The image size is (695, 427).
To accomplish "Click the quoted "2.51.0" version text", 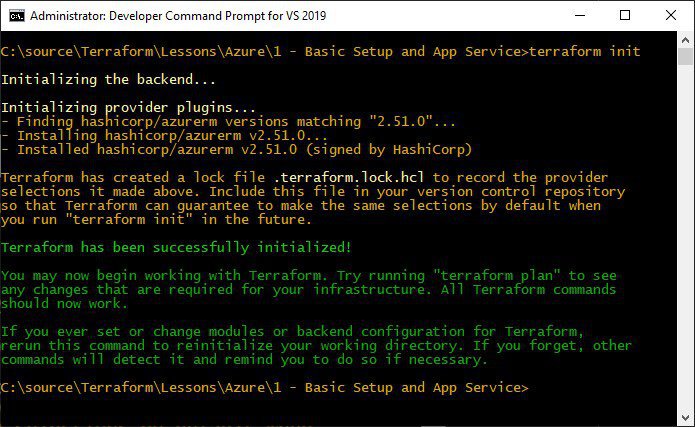I will point(401,121).
